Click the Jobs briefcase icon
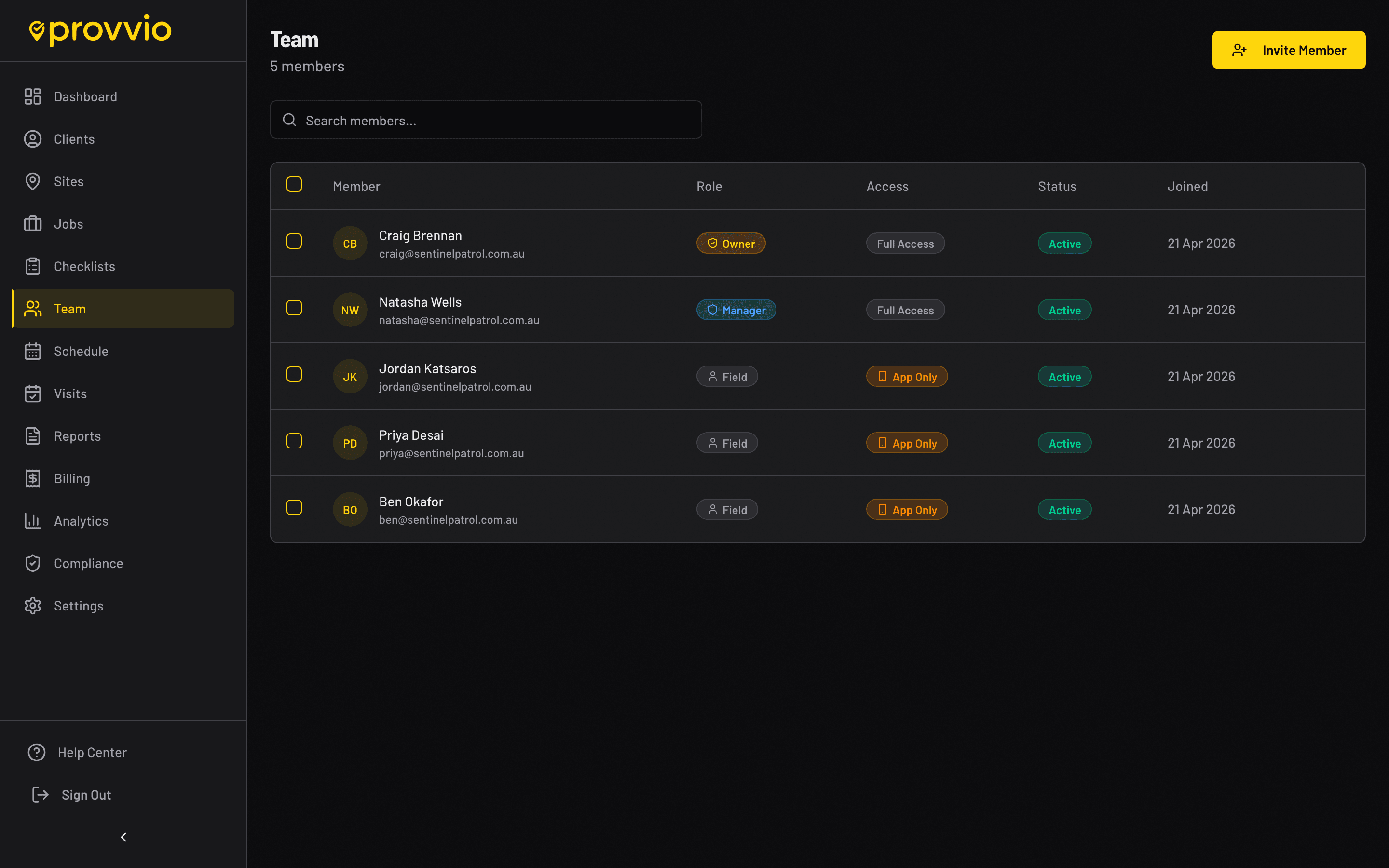This screenshot has width=1389, height=868. (33, 224)
